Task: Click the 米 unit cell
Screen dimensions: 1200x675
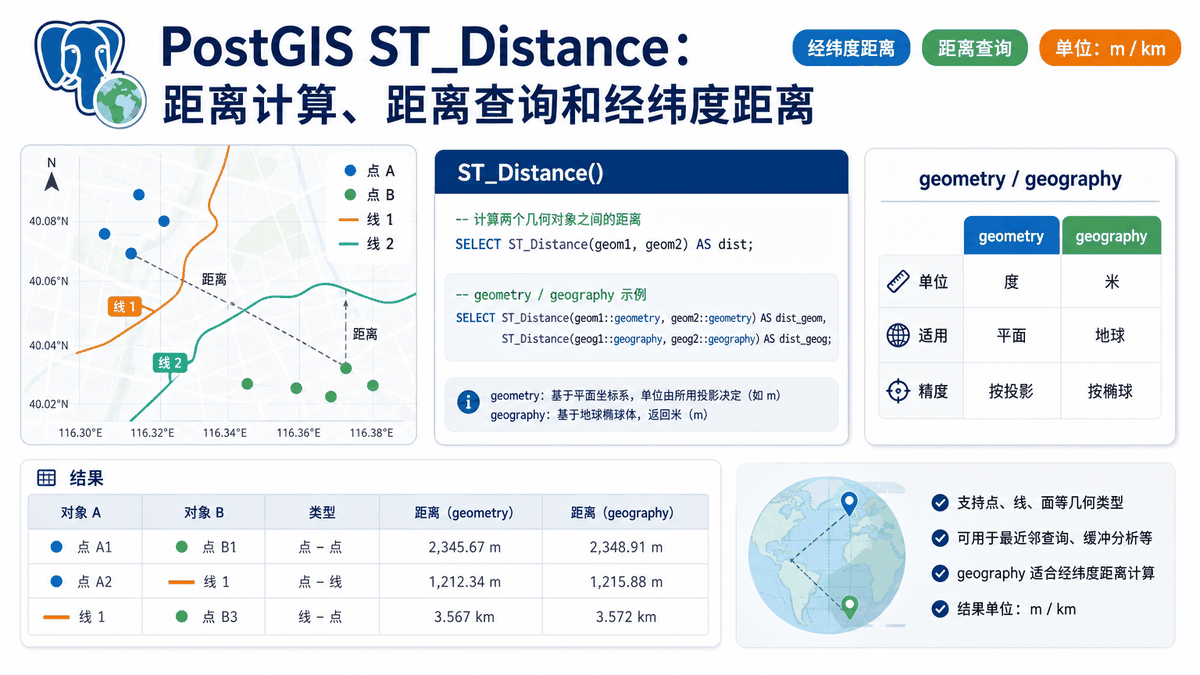Action: [x=1111, y=283]
